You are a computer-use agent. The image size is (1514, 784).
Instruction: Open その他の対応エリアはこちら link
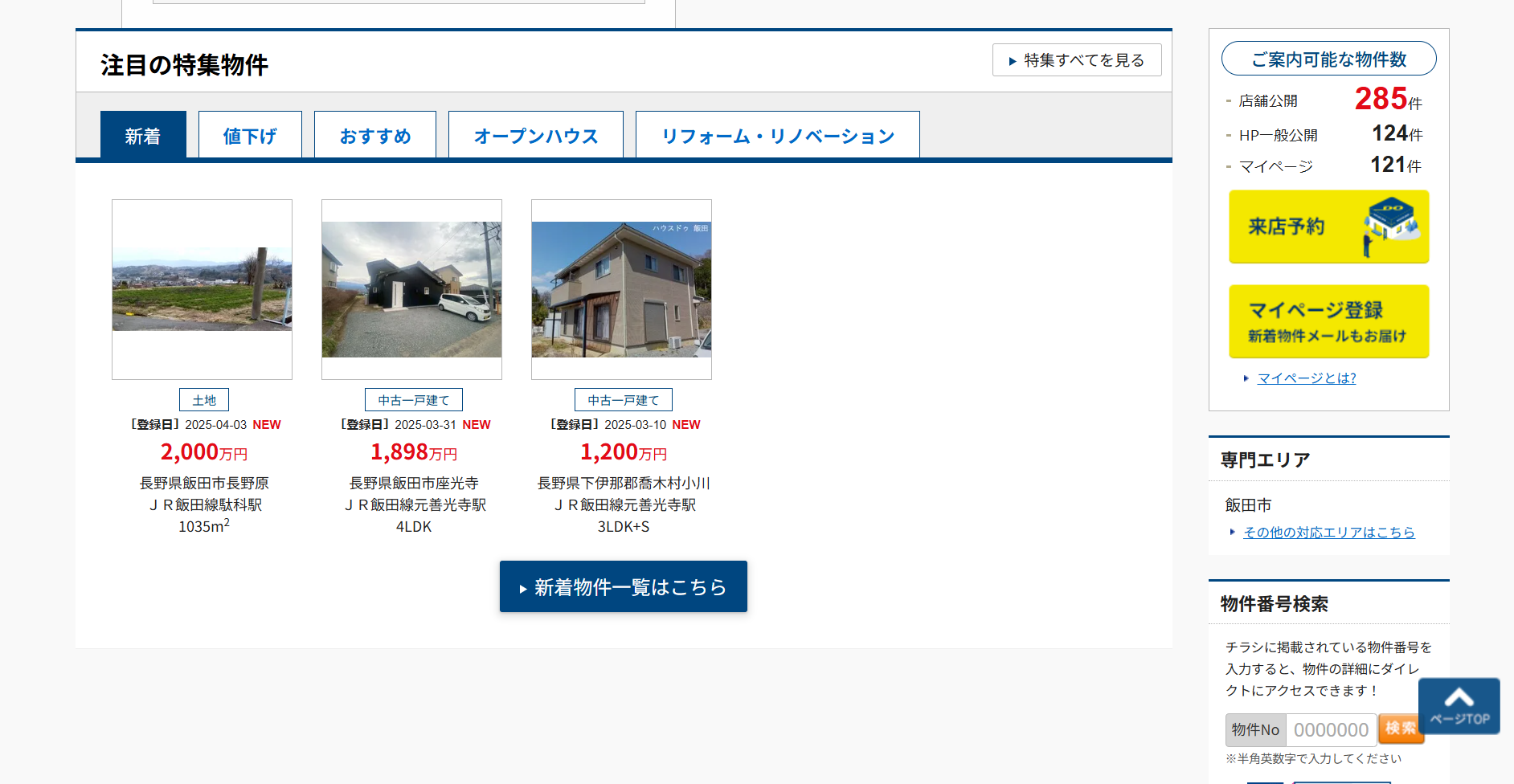pos(1329,533)
